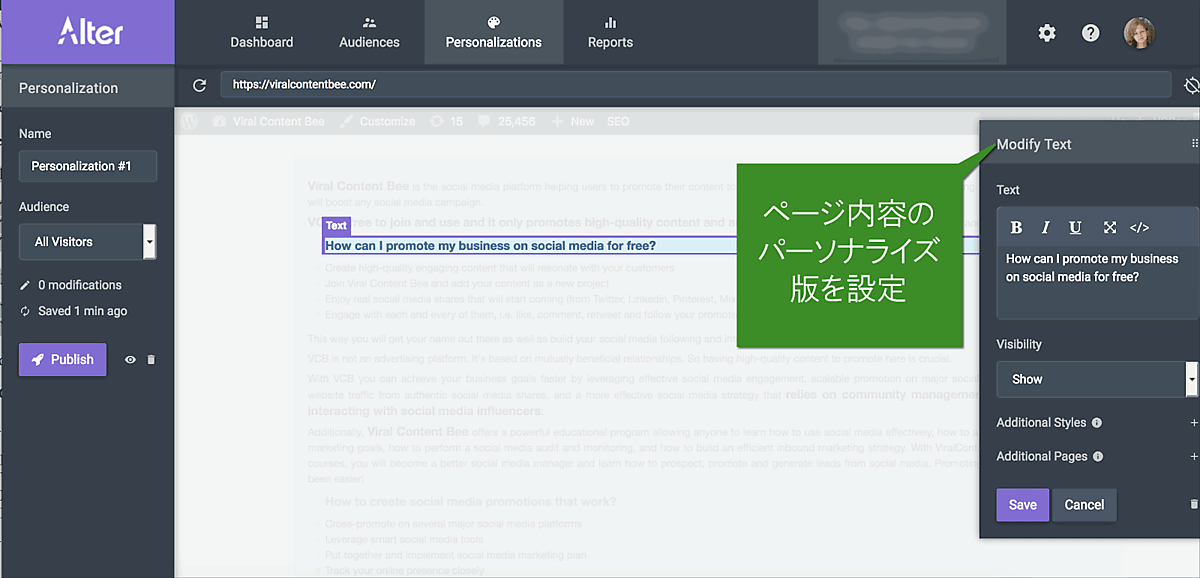1200x578 pixels.
Task: Apply underline formatting in text editor
Action: pos(1075,227)
